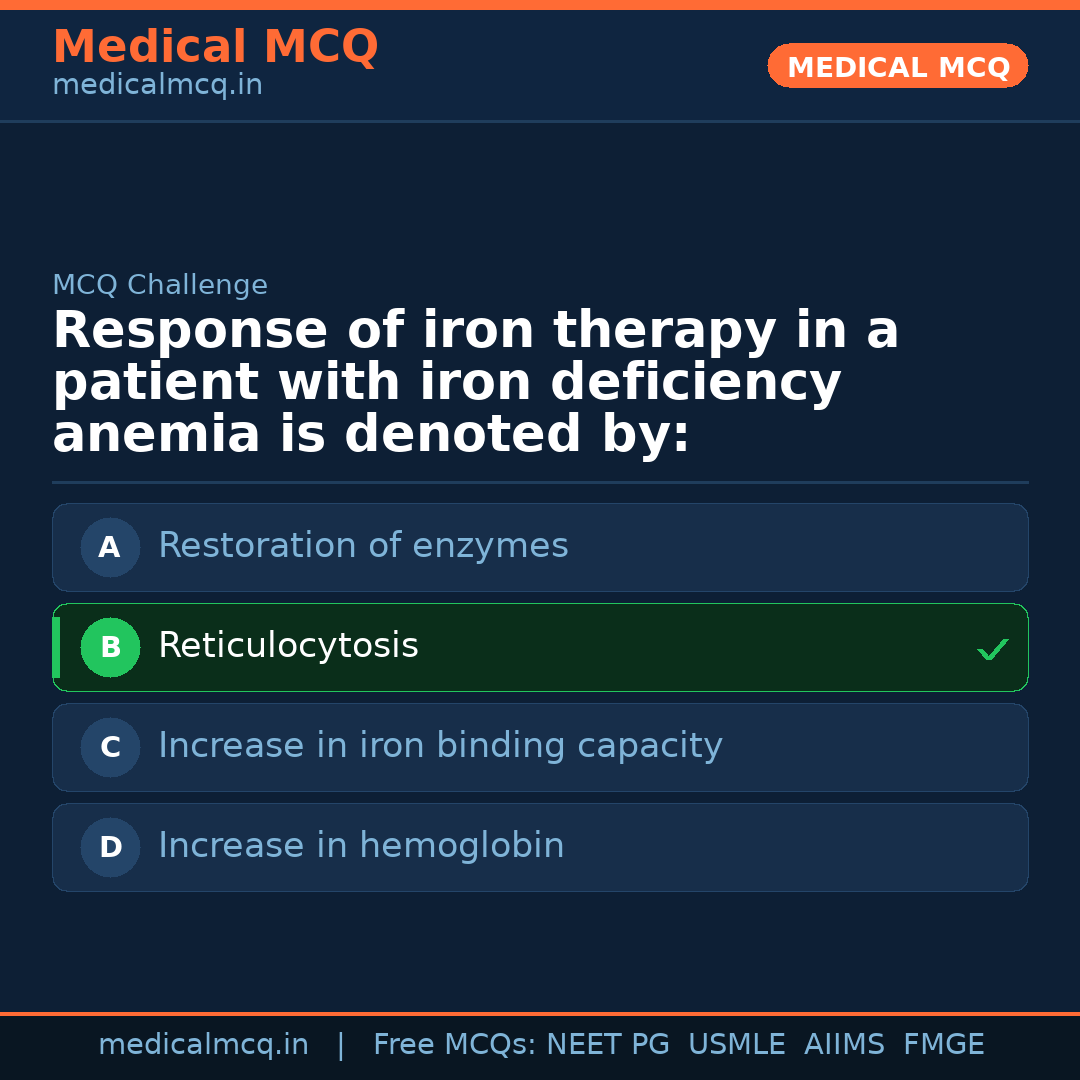Select 'USMLE' in the footer
Viewport: 1080px width, 1080px height.
pyautogui.click(x=736, y=1045)
